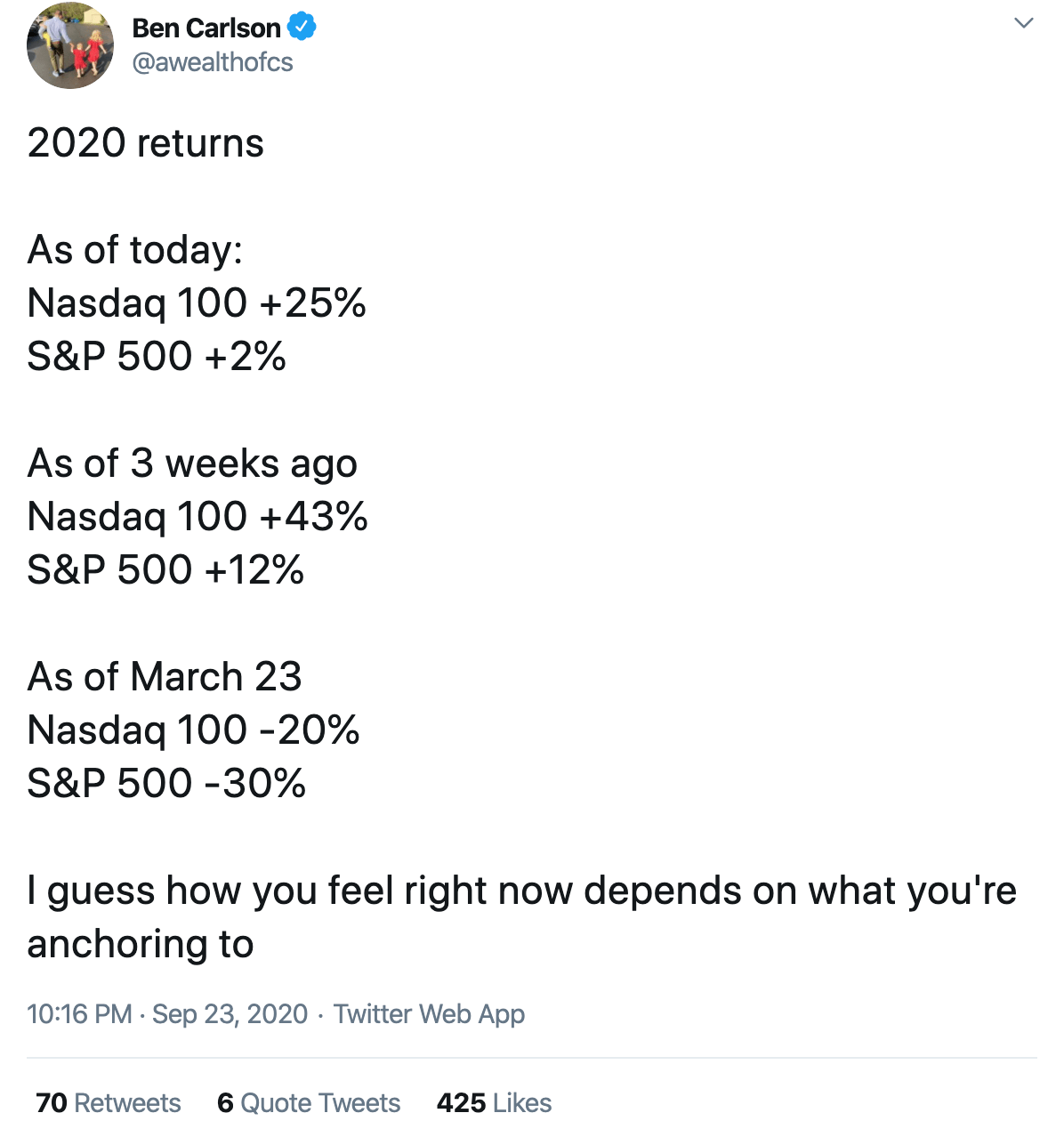View the 6 Quote Tweets list
The width and height of the screenshot is (1064, 1121).
(309, 1102)
